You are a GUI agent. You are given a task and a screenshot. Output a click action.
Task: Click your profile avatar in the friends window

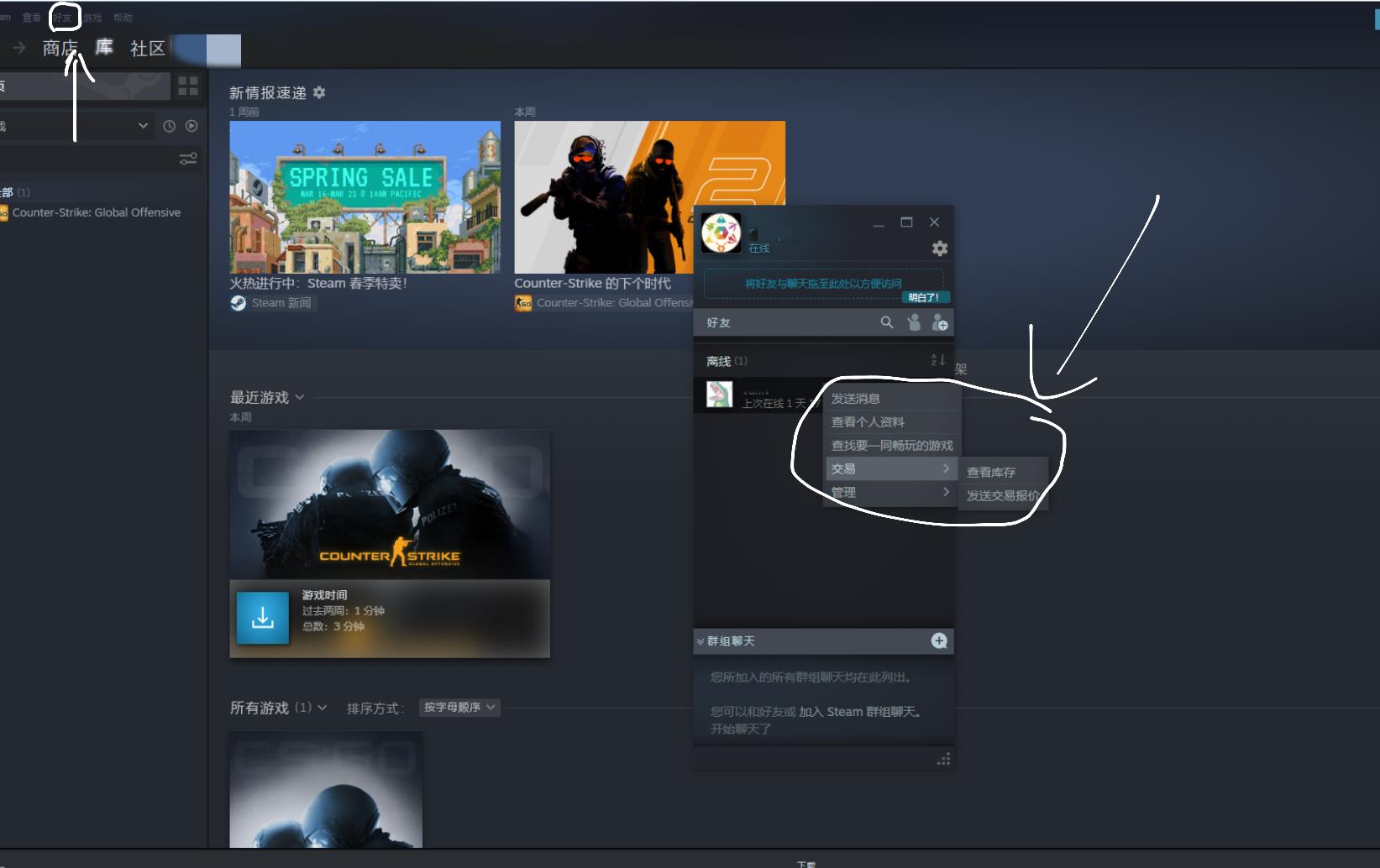pos(721,233)
